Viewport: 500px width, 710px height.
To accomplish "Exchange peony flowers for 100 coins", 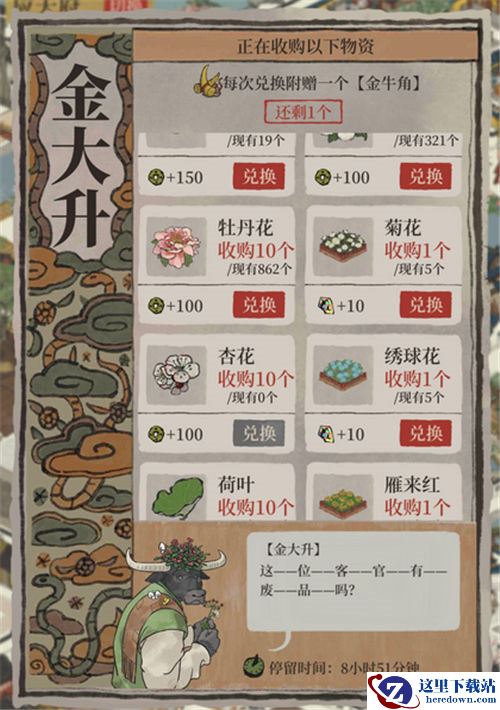I will pos(259,305).
